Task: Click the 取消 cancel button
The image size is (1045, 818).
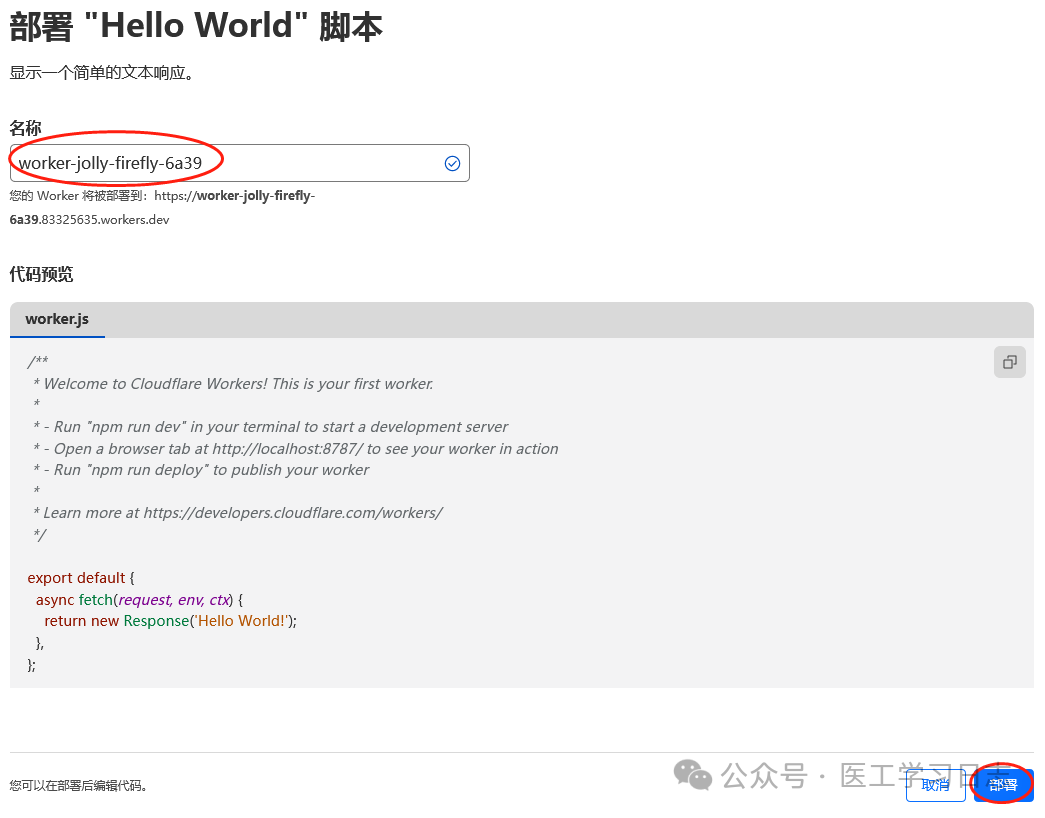Action: tap(936, 785)
